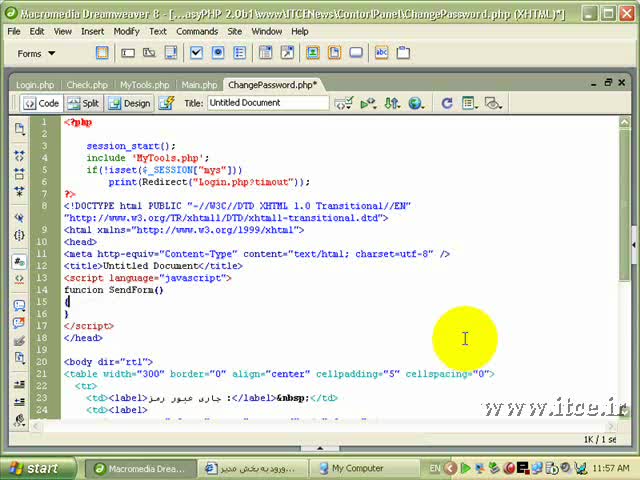
Task: Open Preview/Debug in Browser dropdown
Action: coord(416,103)
